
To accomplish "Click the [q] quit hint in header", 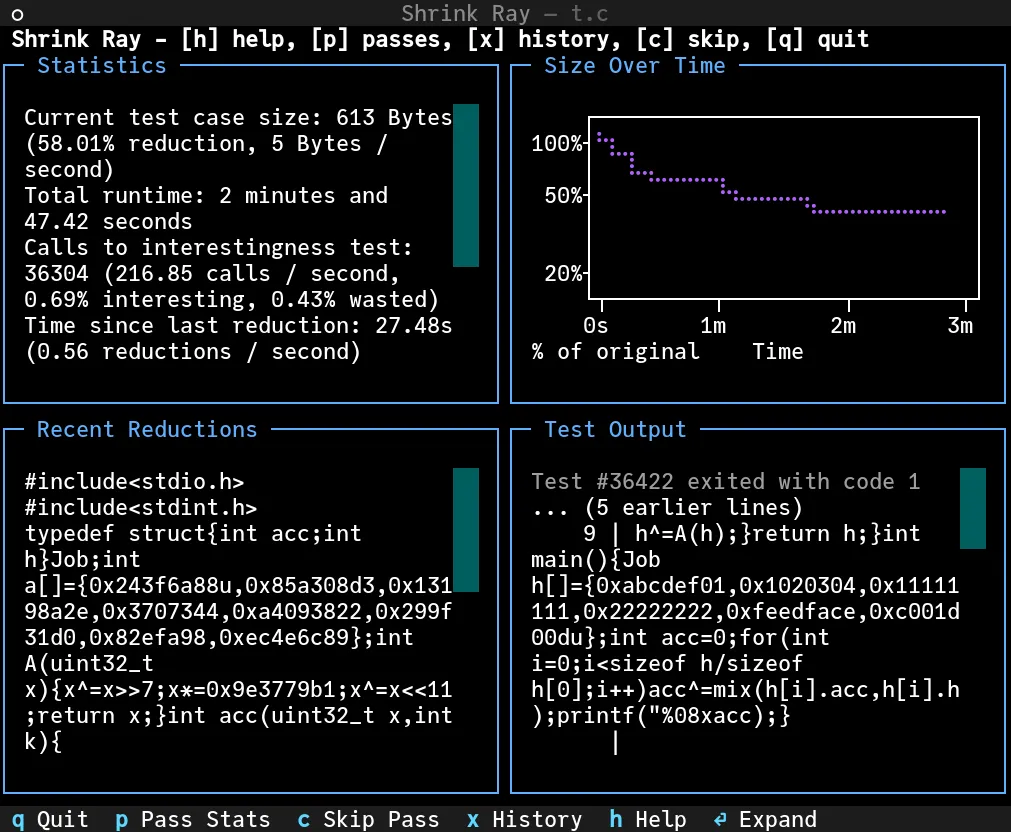I will tap(817, 39).
